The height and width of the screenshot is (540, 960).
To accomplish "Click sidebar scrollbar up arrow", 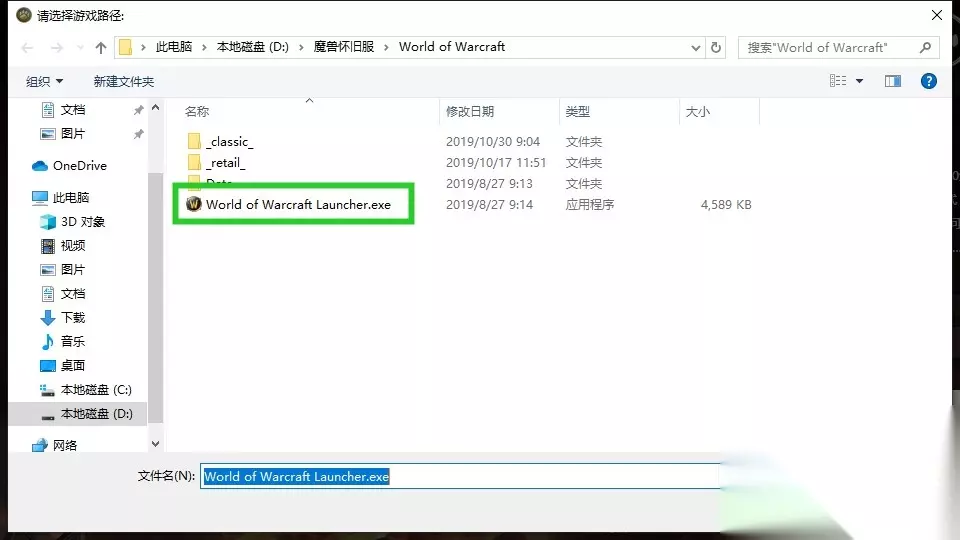I will click(x=156, y=108).
